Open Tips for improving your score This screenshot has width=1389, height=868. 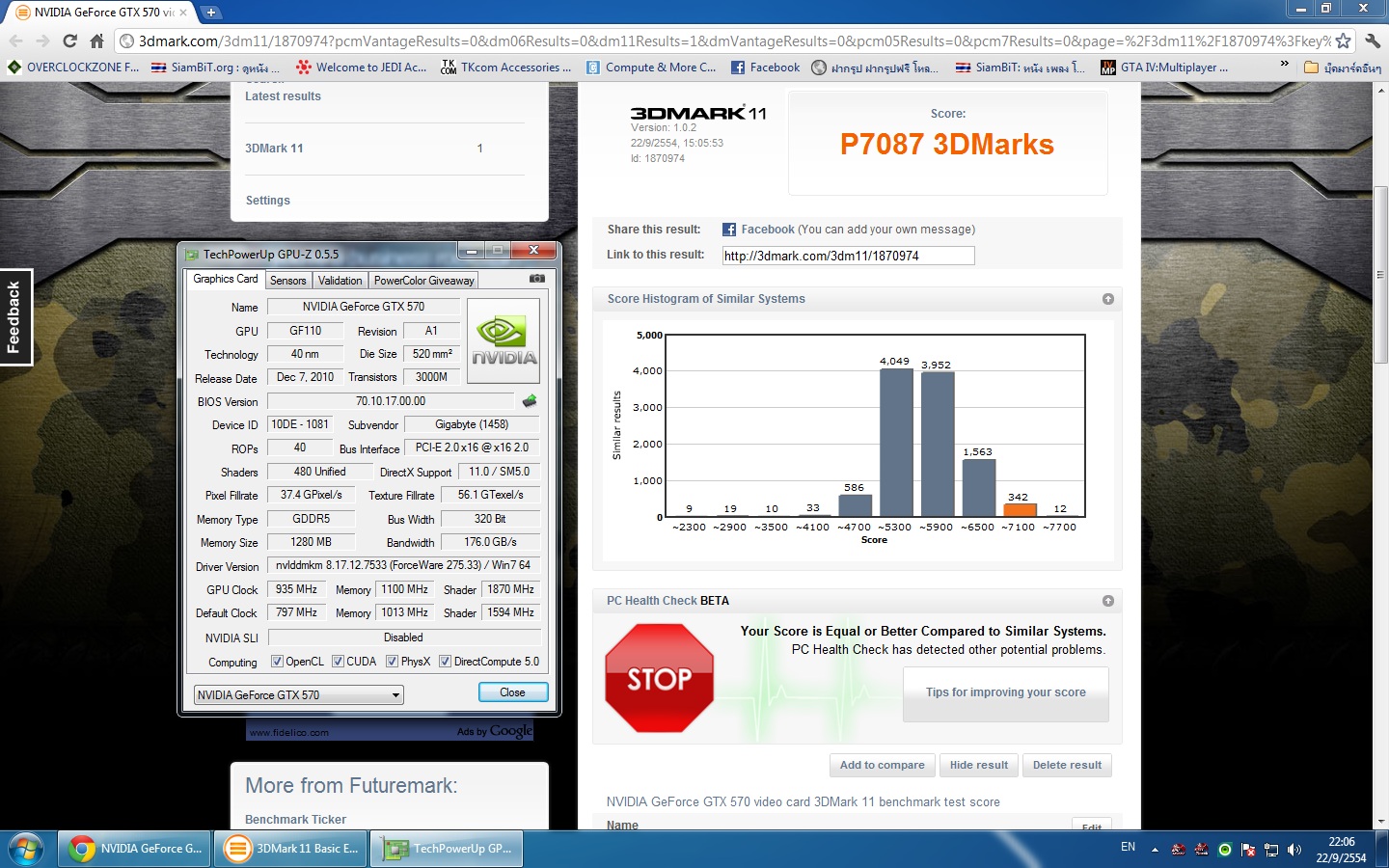click(1006, 692)
